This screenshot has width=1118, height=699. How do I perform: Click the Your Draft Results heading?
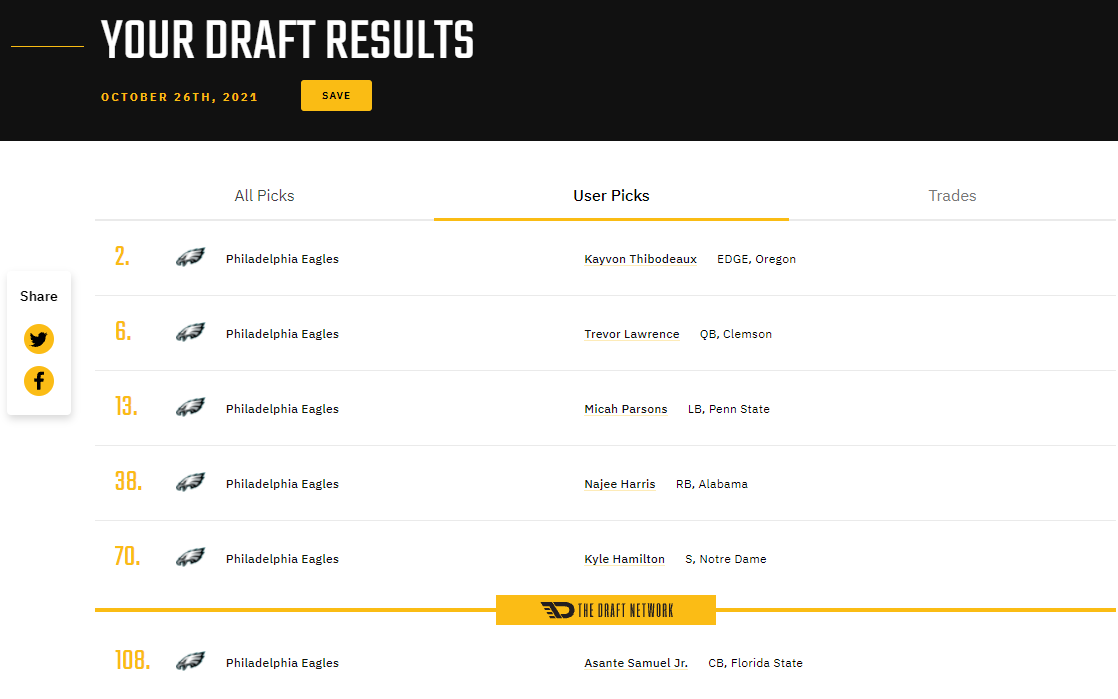tap(288, 42)
